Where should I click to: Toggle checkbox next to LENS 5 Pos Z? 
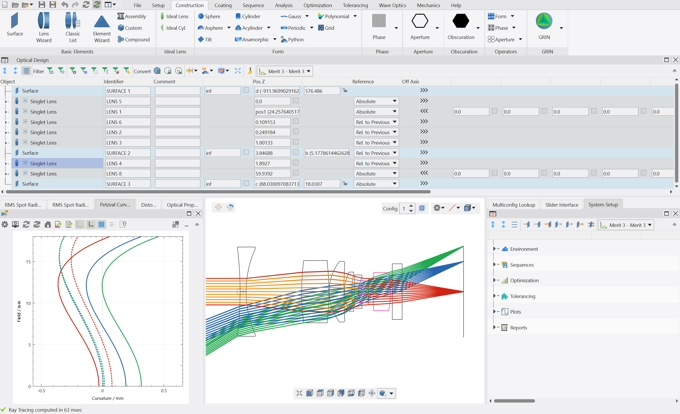click(296, 101)
